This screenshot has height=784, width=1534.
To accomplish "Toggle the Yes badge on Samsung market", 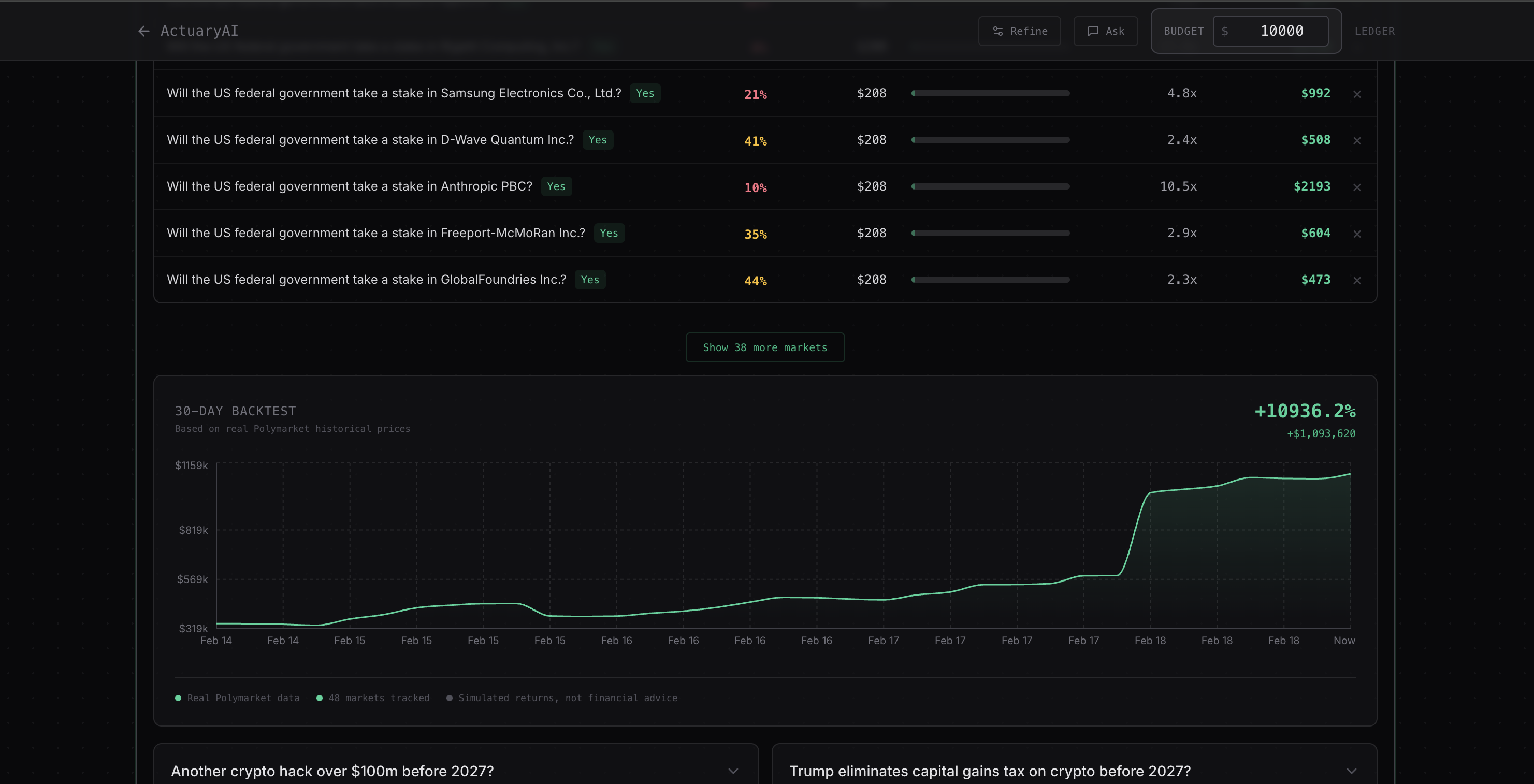I will tap(644, 93).
